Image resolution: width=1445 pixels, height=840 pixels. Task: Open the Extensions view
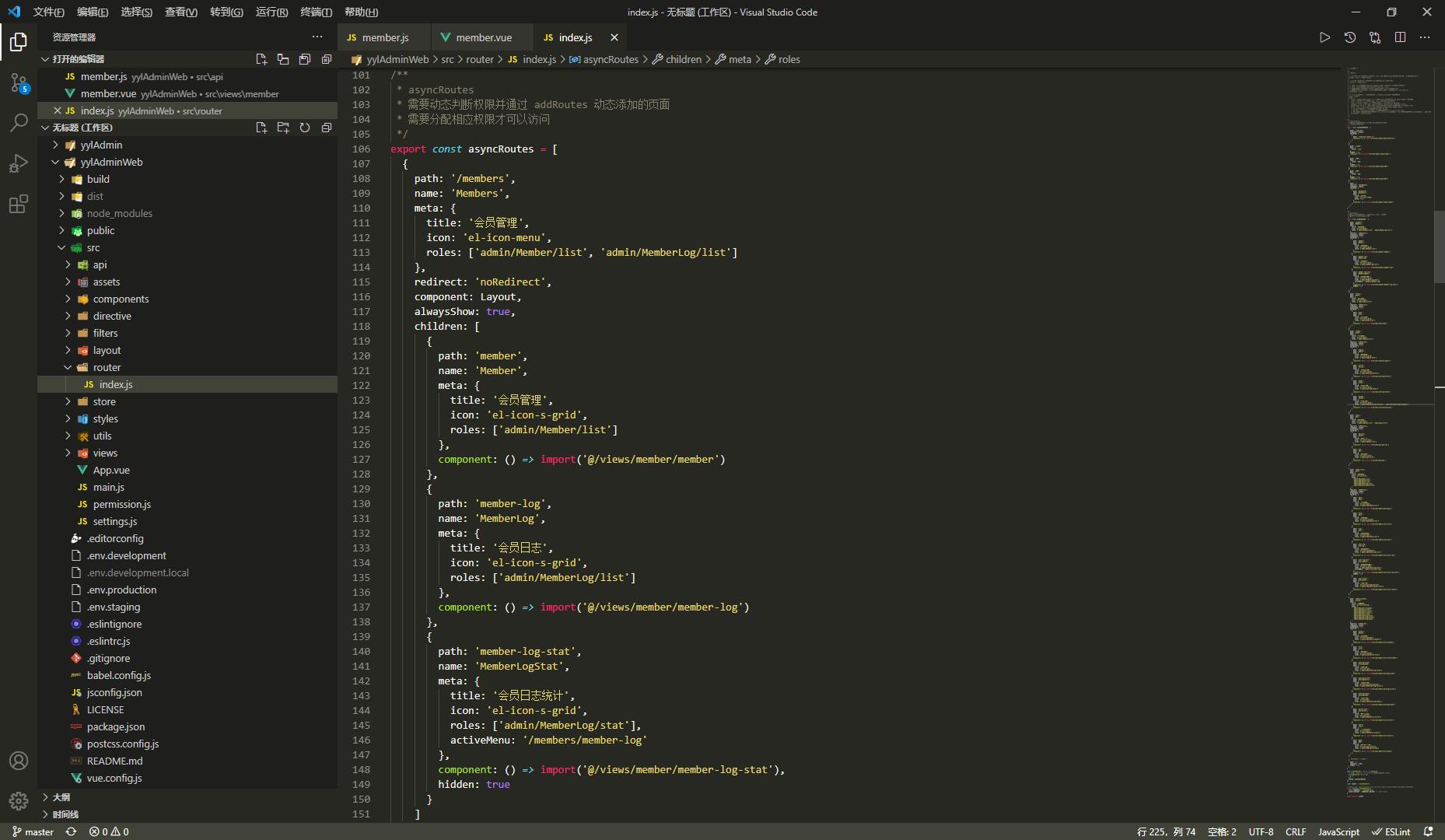tap(19, 204)
